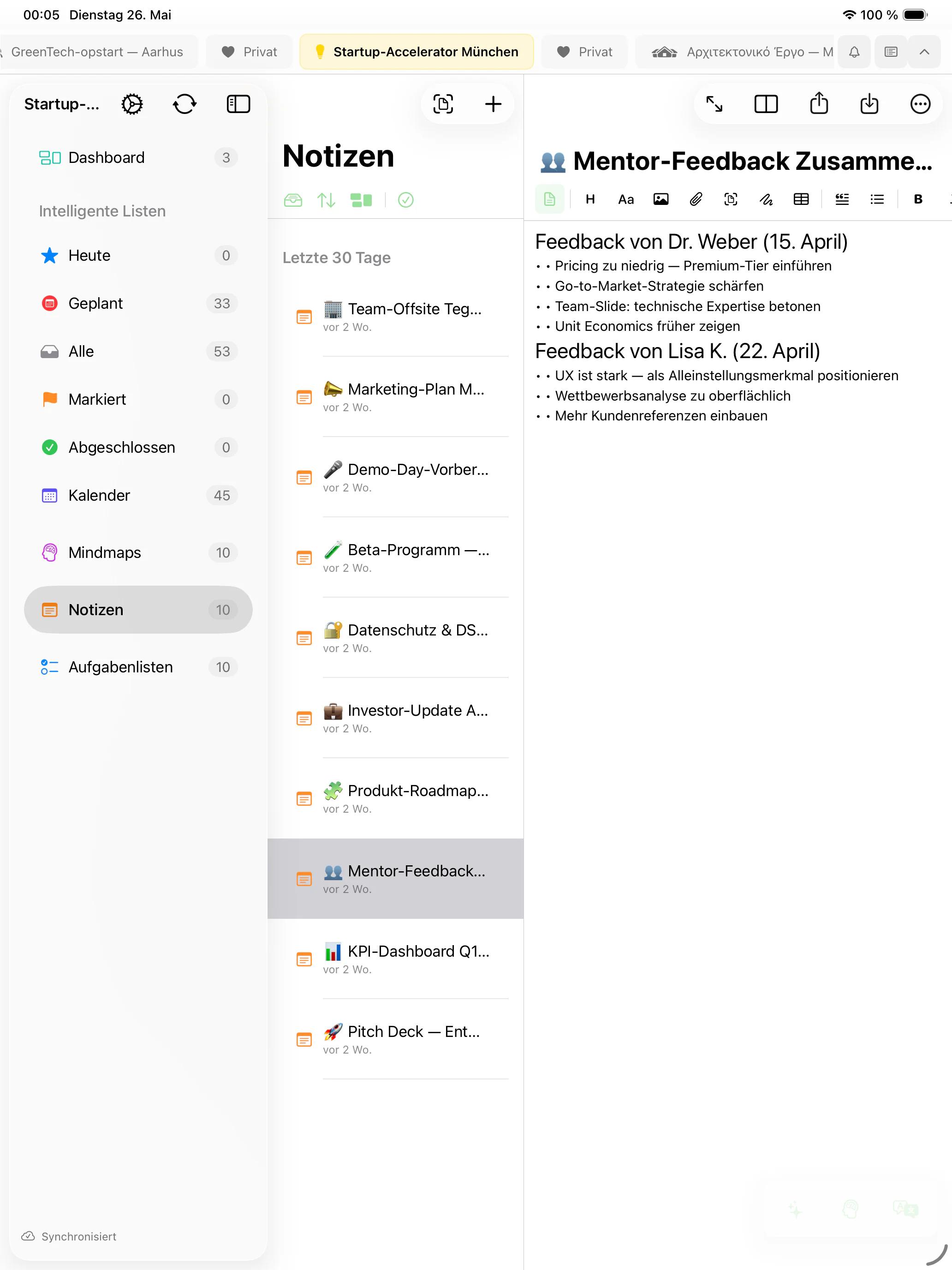Open Aufgabenlisten

point(138,666)
